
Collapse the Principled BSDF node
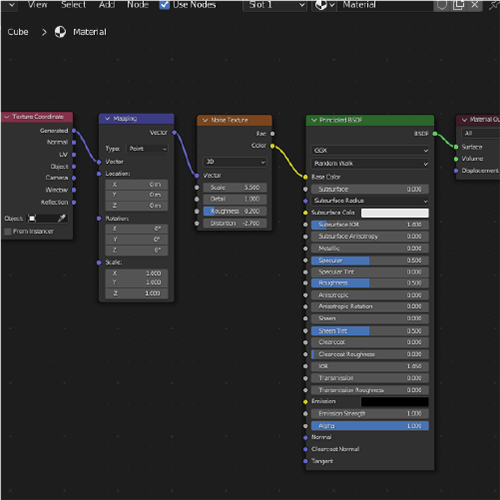click(x=314, y=120)
